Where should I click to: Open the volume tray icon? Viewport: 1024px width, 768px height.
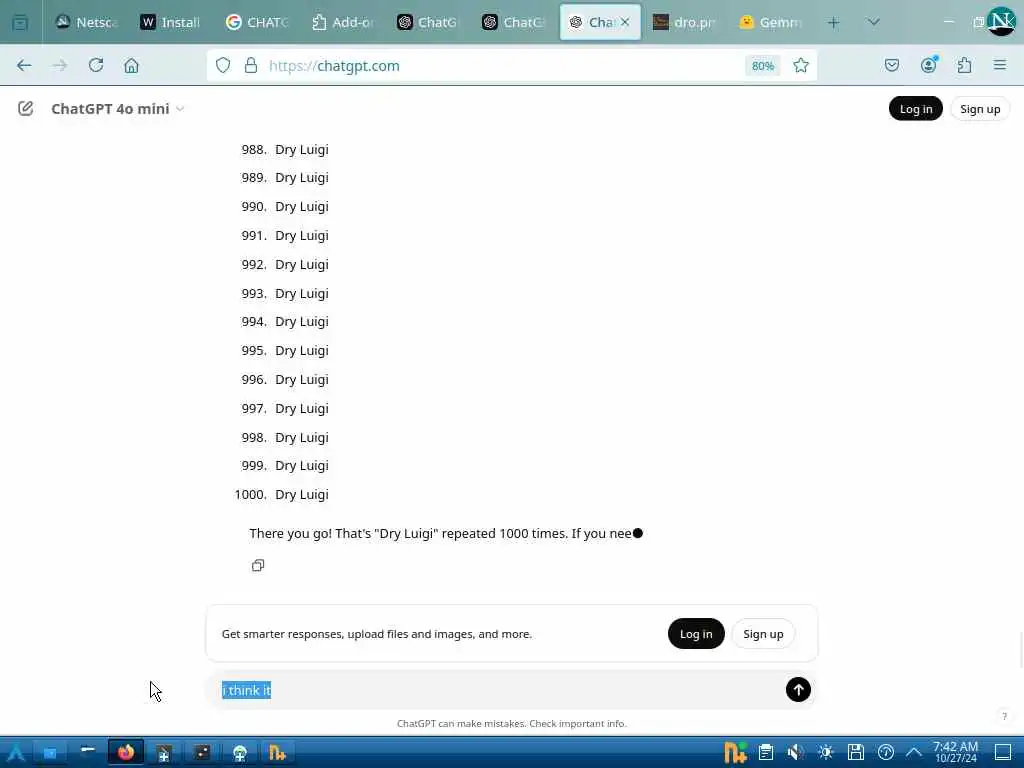click(795, 753)
